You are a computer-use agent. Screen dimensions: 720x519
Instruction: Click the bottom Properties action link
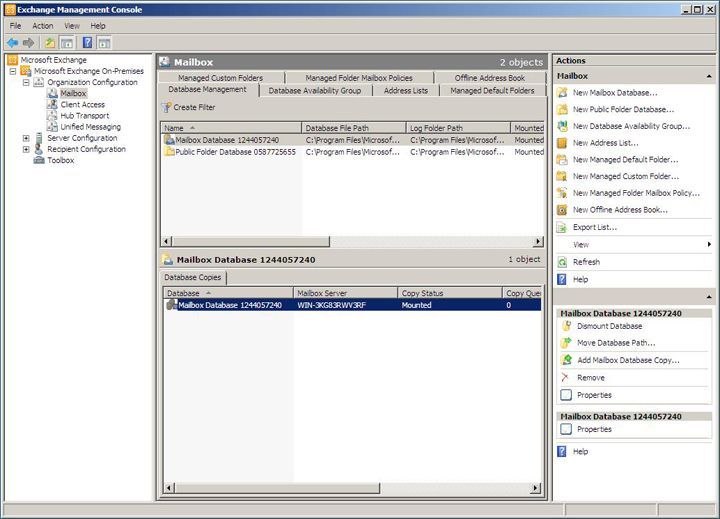[x=594, y=429]
